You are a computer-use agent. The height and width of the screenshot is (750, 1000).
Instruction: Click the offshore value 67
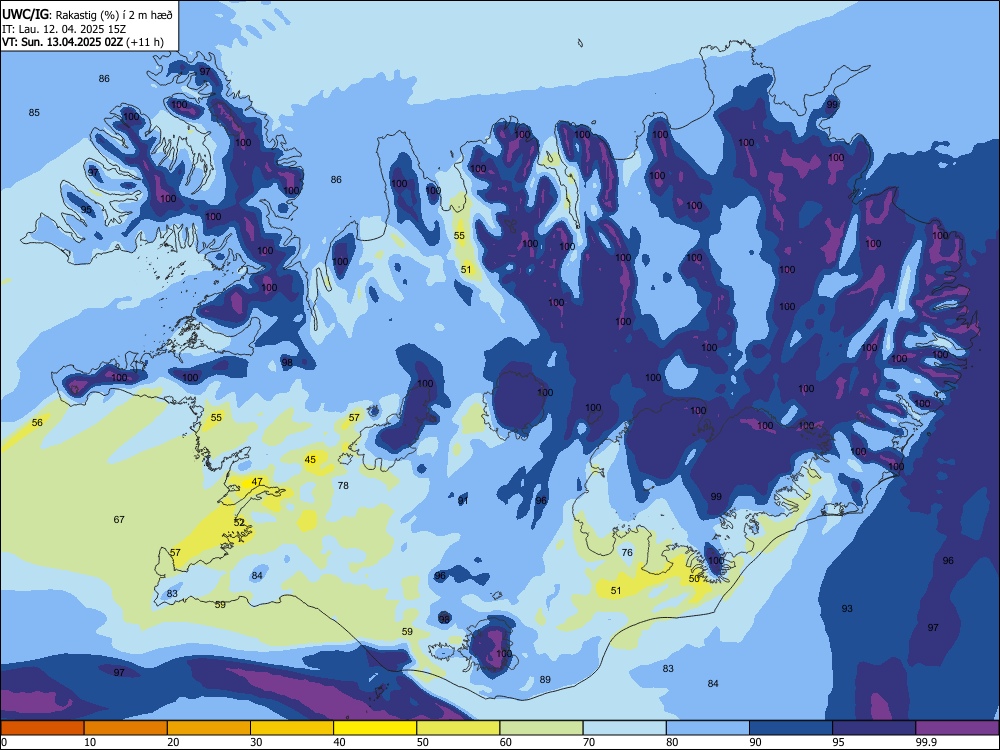pyautogui.click(x=119, y=519)
